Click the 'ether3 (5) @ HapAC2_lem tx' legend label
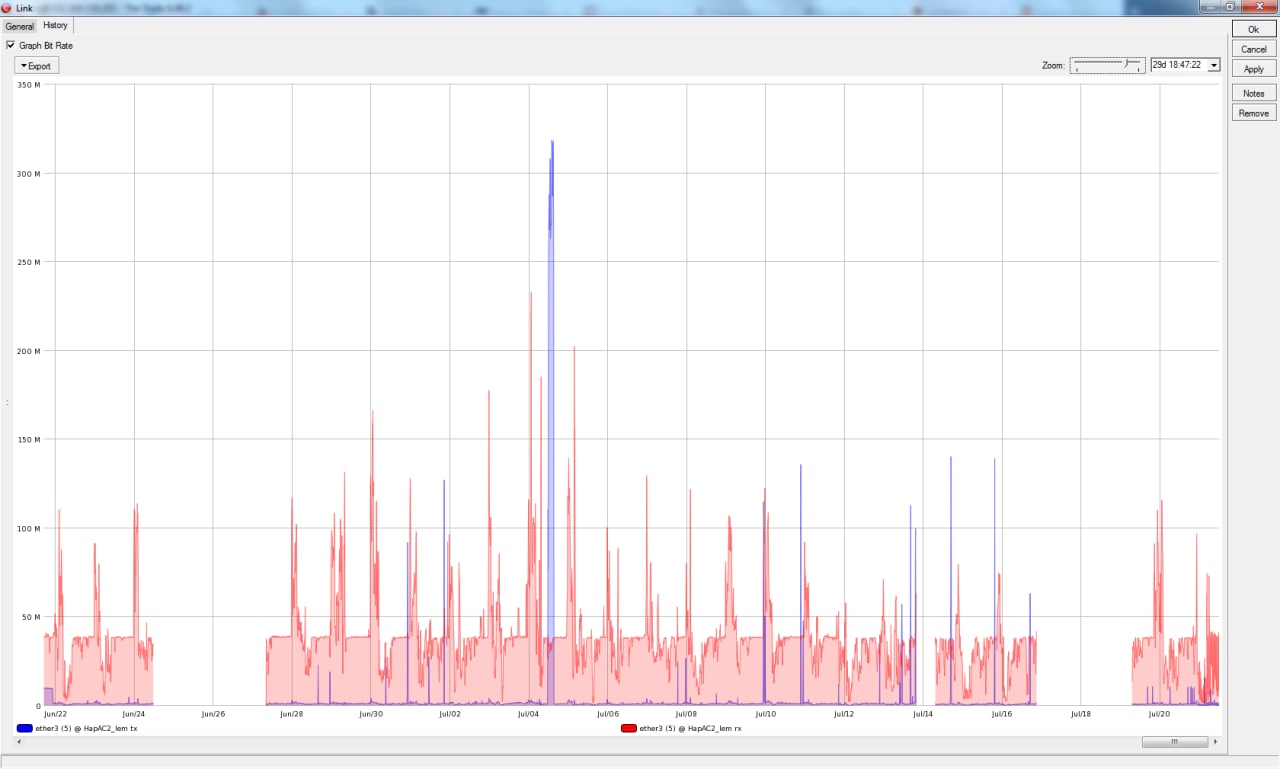The image size is (1280, 769). (x=86, y=728)
